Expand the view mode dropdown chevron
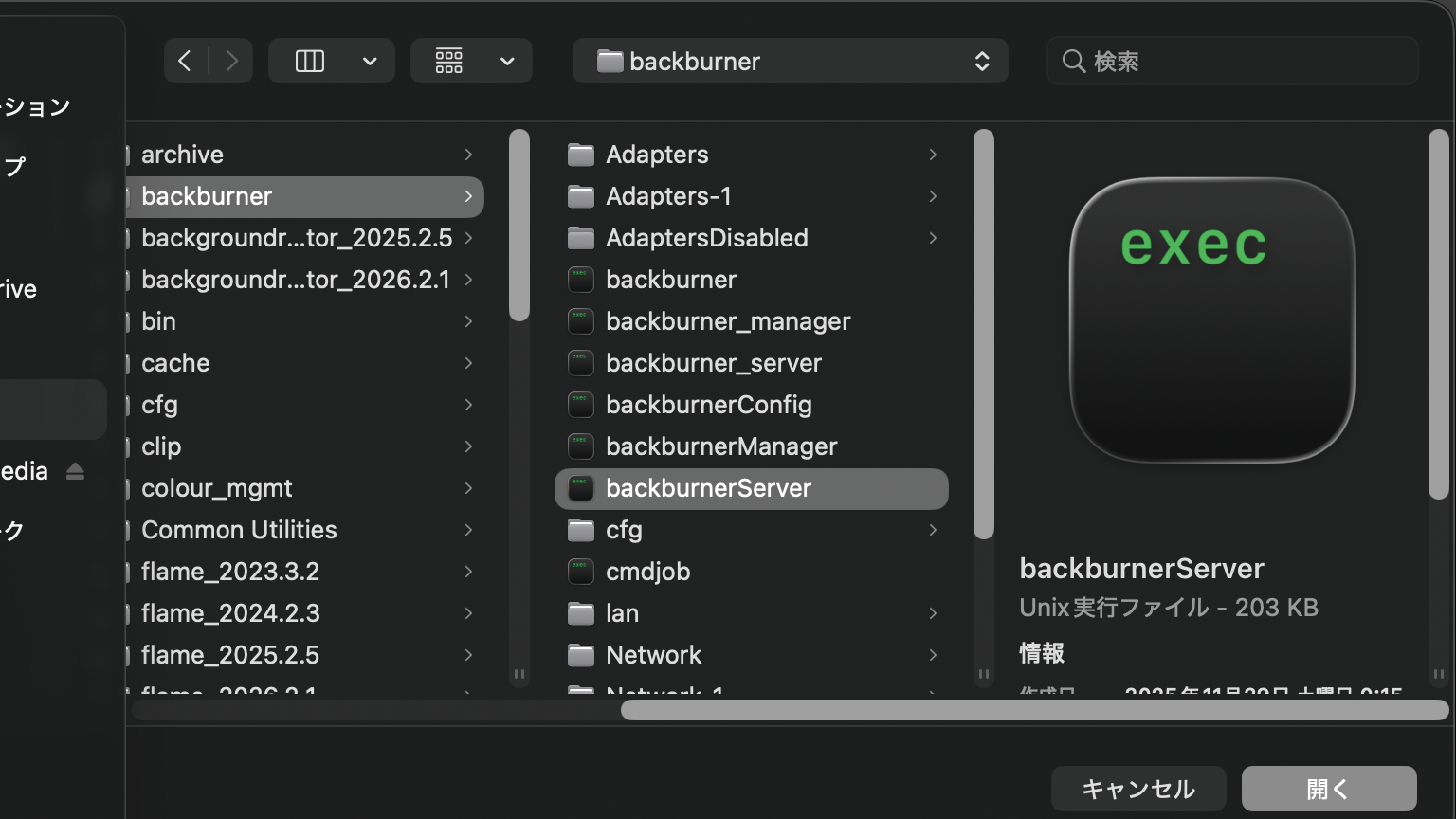Image resolution: width=1456 pixels, height=819 pixels. tap(370, 62)
